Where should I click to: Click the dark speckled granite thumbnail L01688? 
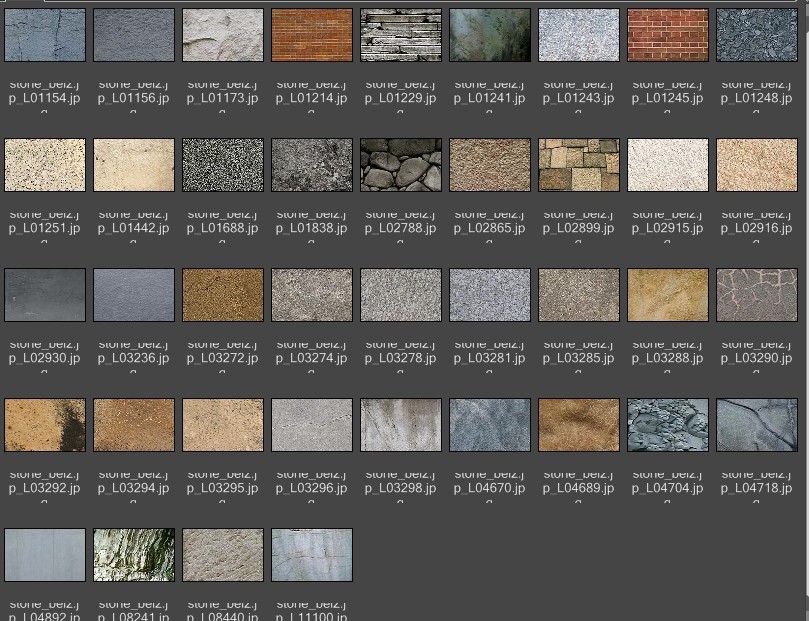222,165
